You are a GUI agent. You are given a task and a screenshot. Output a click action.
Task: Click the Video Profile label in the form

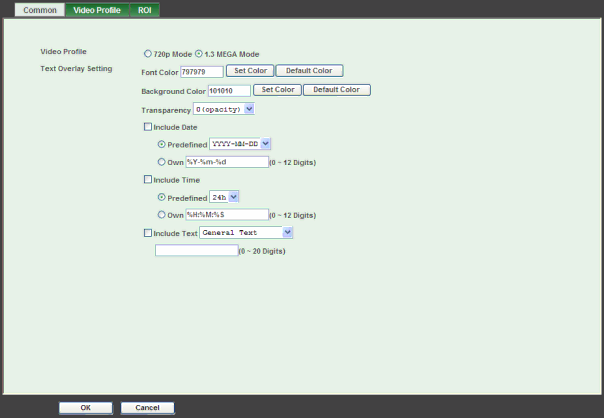[x=64, y=52]
